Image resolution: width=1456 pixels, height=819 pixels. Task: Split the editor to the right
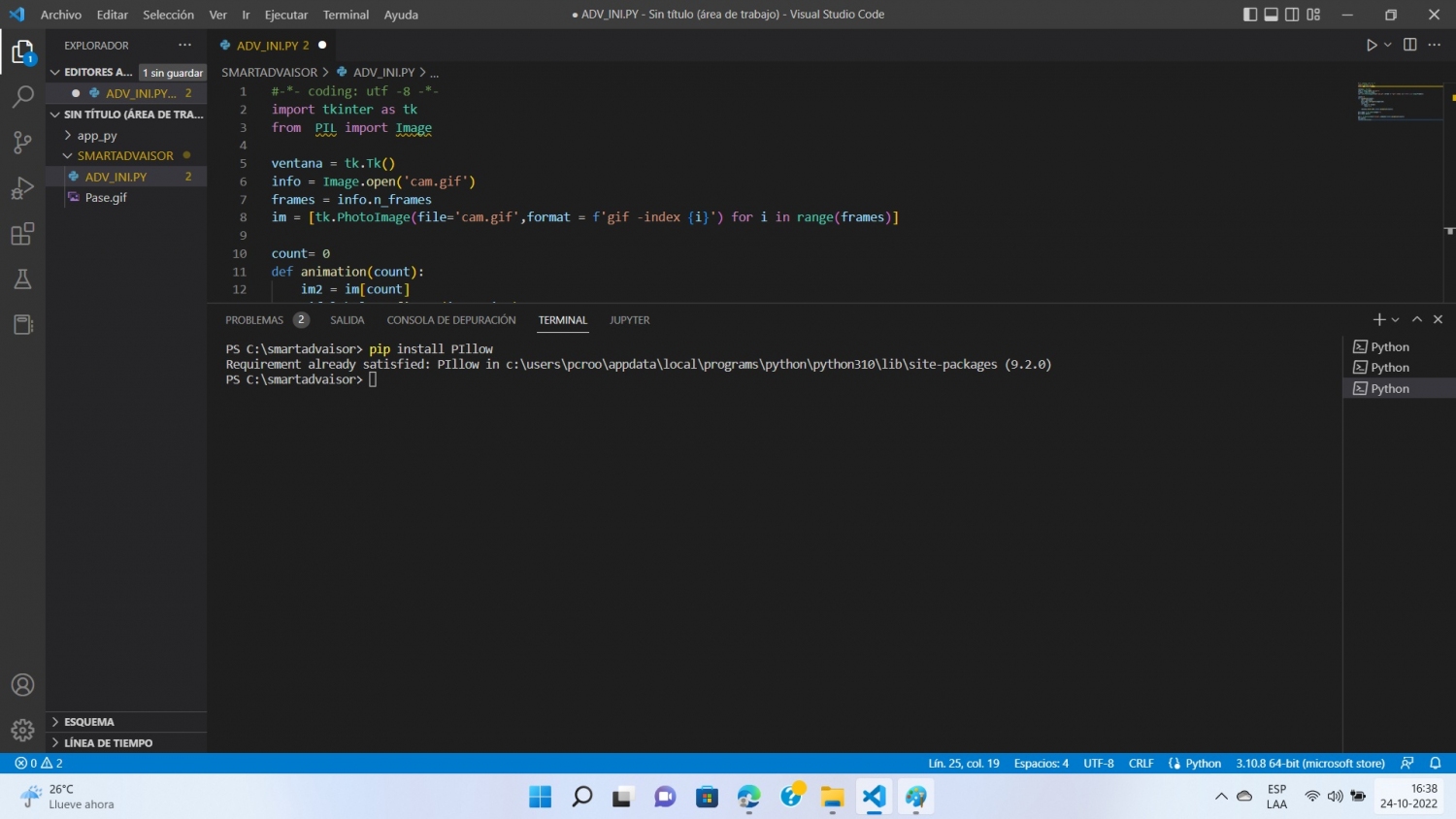tap(1409, 45)
